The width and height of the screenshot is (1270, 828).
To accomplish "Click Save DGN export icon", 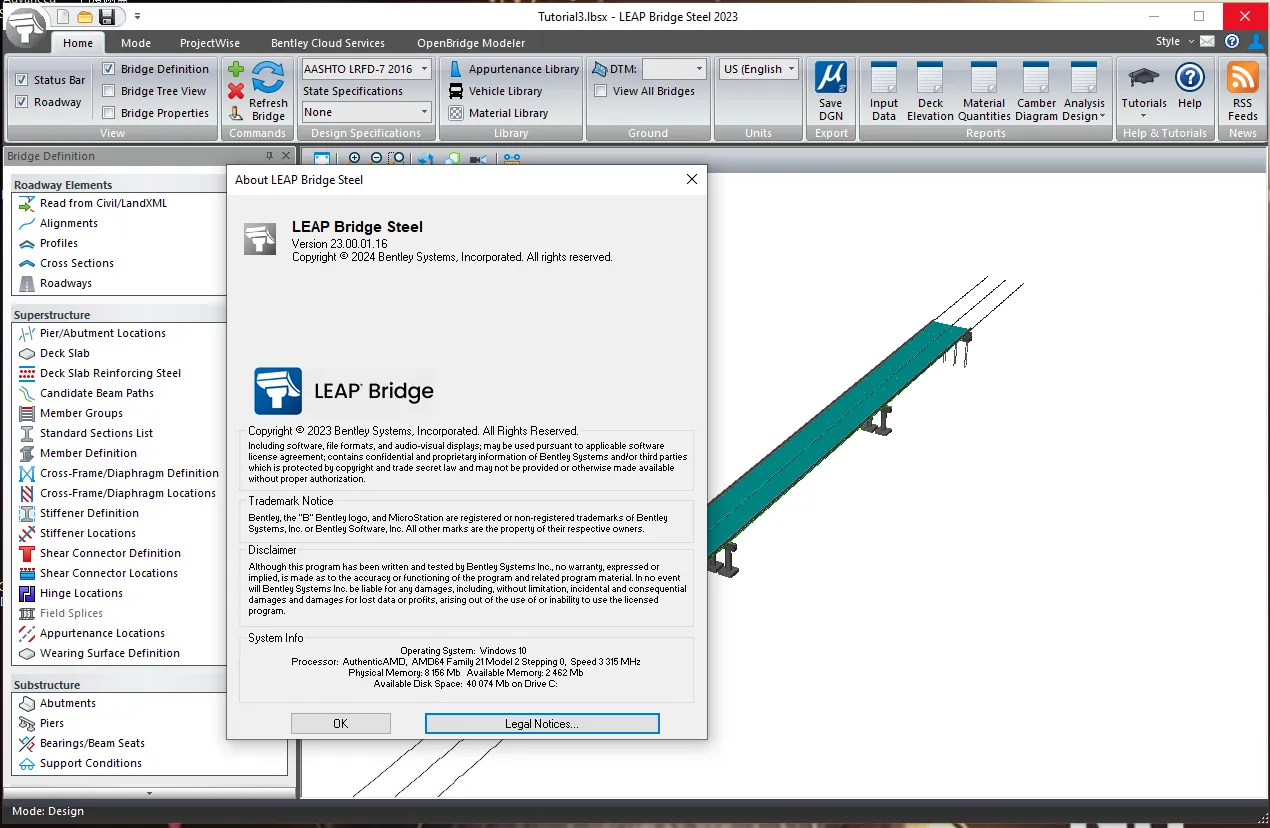I will (831, 92).
